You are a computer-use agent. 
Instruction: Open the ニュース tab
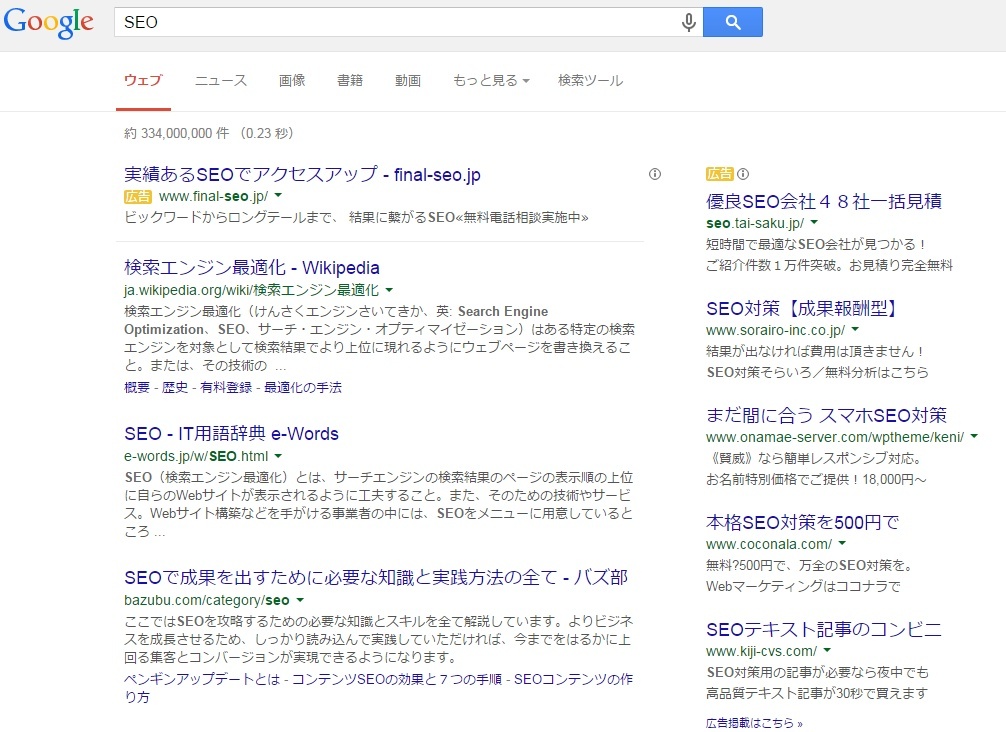(220, 81)
